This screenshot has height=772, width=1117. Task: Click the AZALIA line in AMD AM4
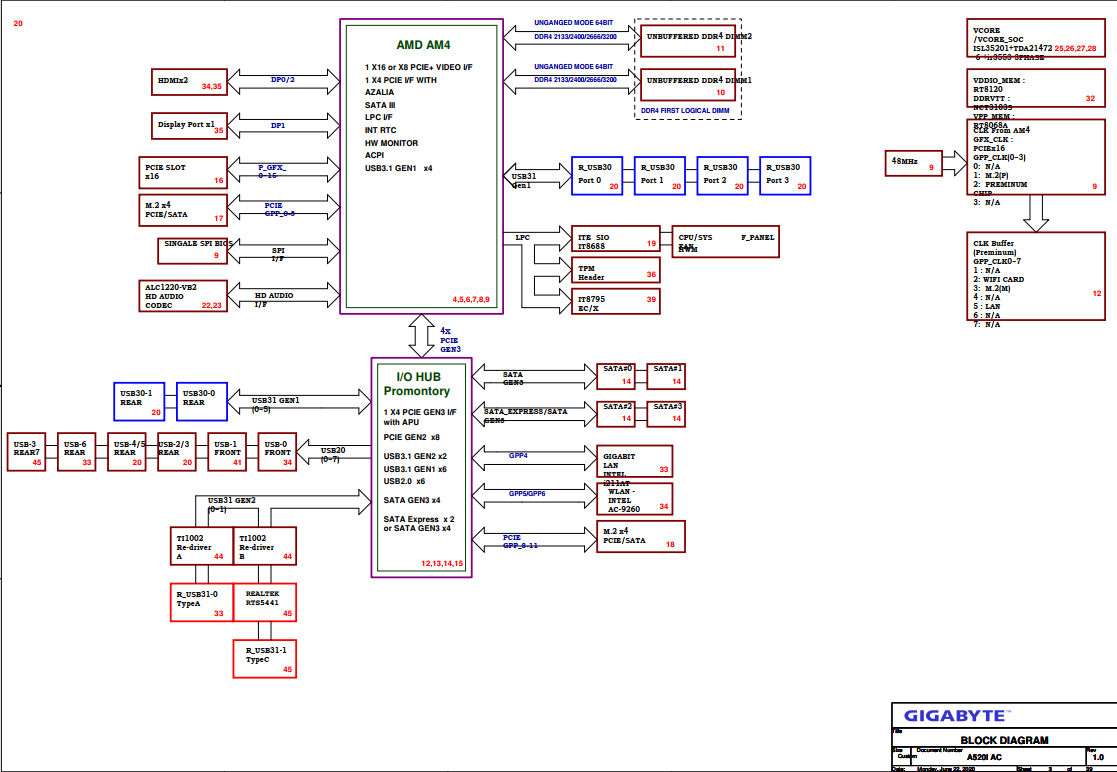click(380, 93)
